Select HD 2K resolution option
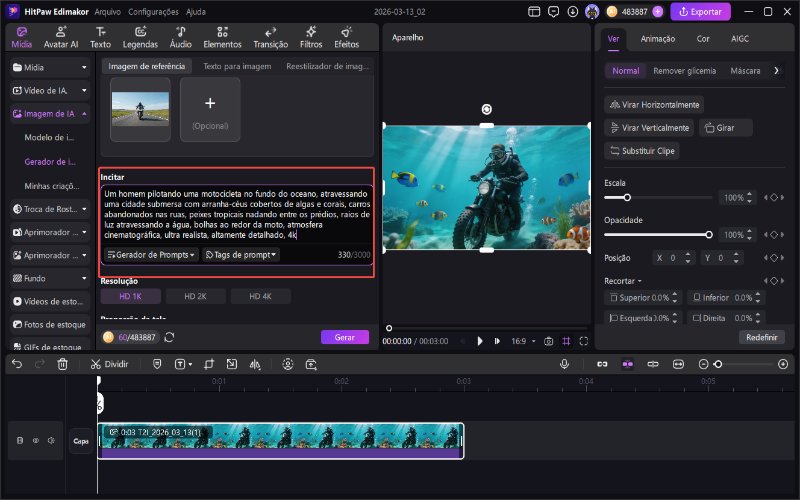The height and width of the screenshot is (500, 800). click(x=195, y=296)
